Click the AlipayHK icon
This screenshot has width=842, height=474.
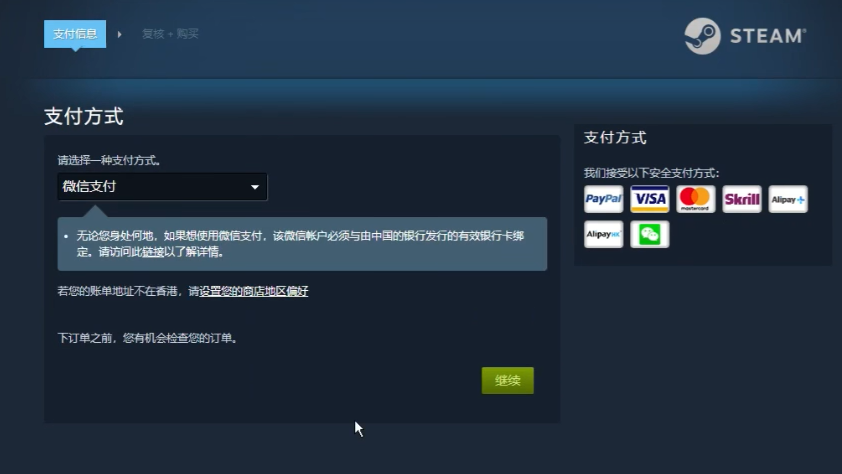(x=604, y=234)
